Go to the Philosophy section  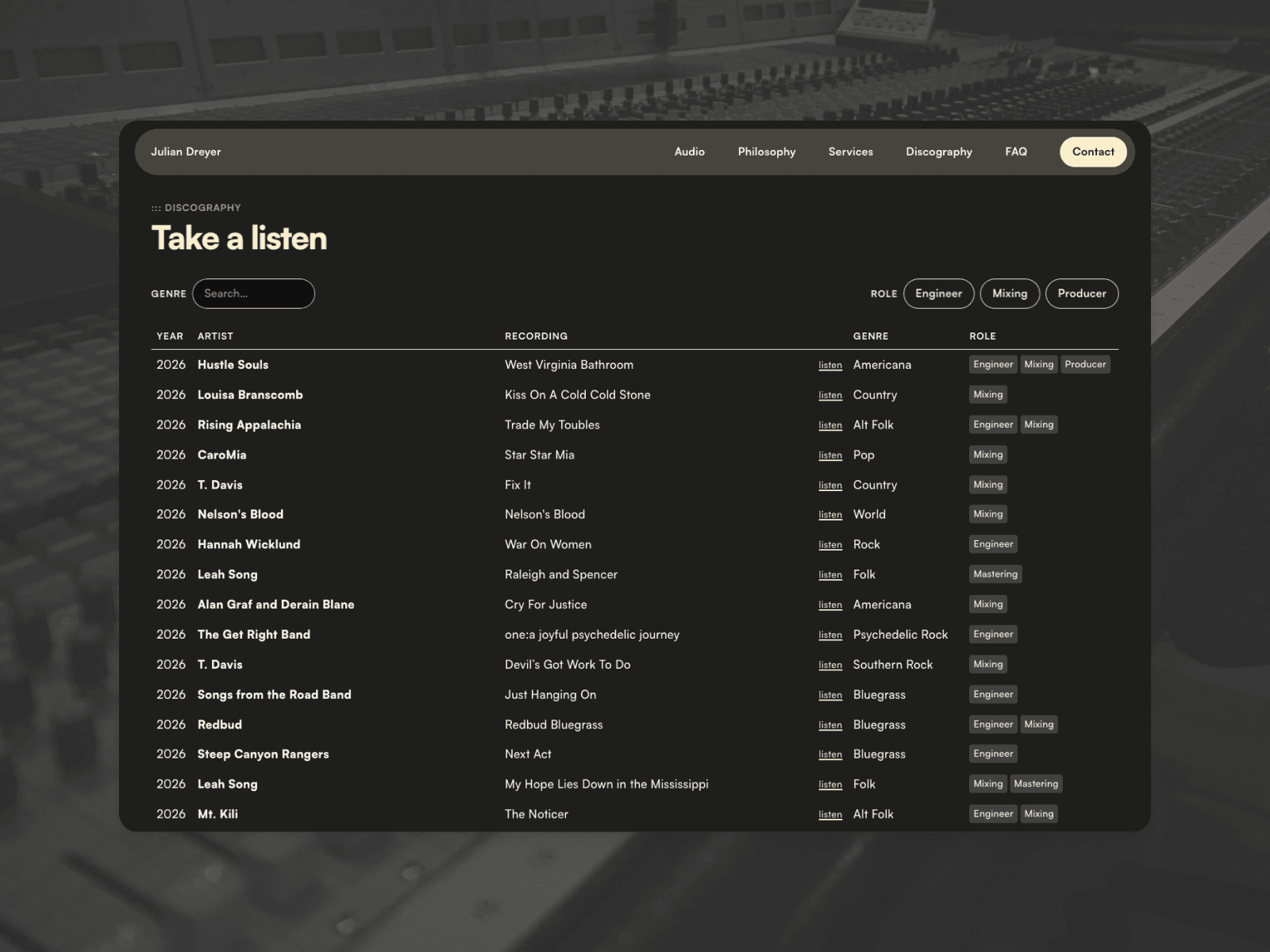[767, 152]
